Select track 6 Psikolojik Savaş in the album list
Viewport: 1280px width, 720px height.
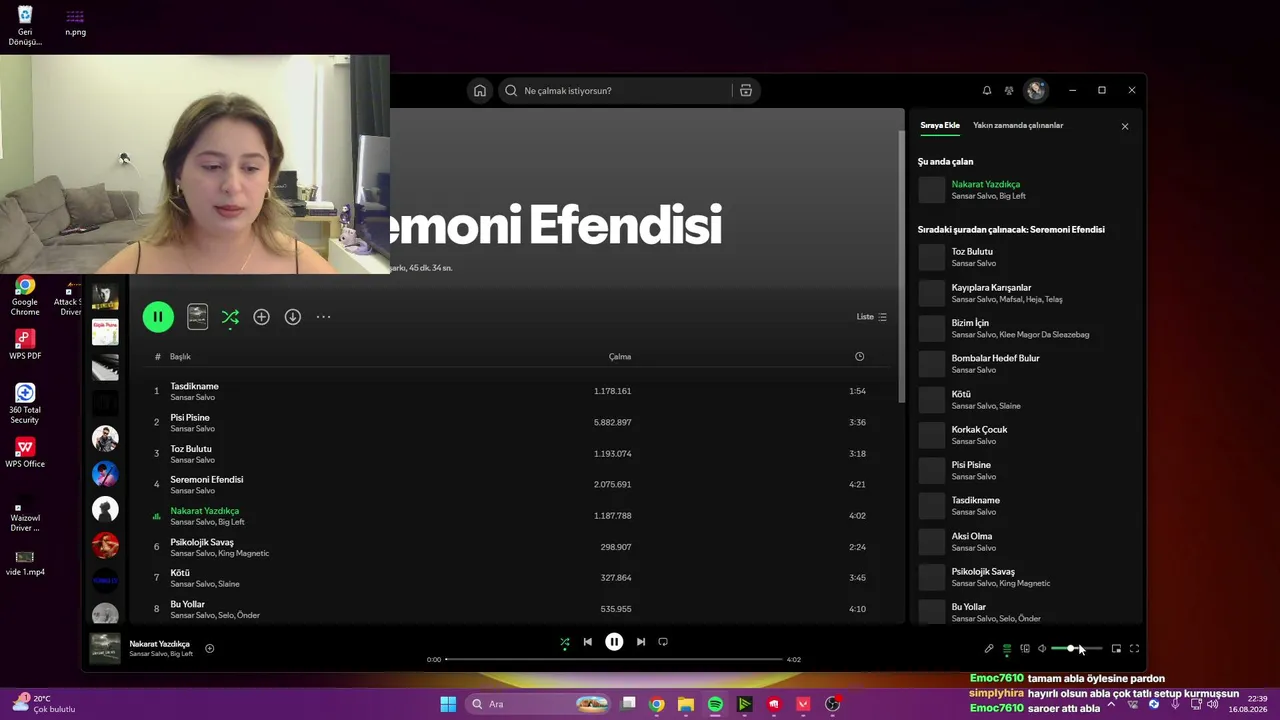518,547
